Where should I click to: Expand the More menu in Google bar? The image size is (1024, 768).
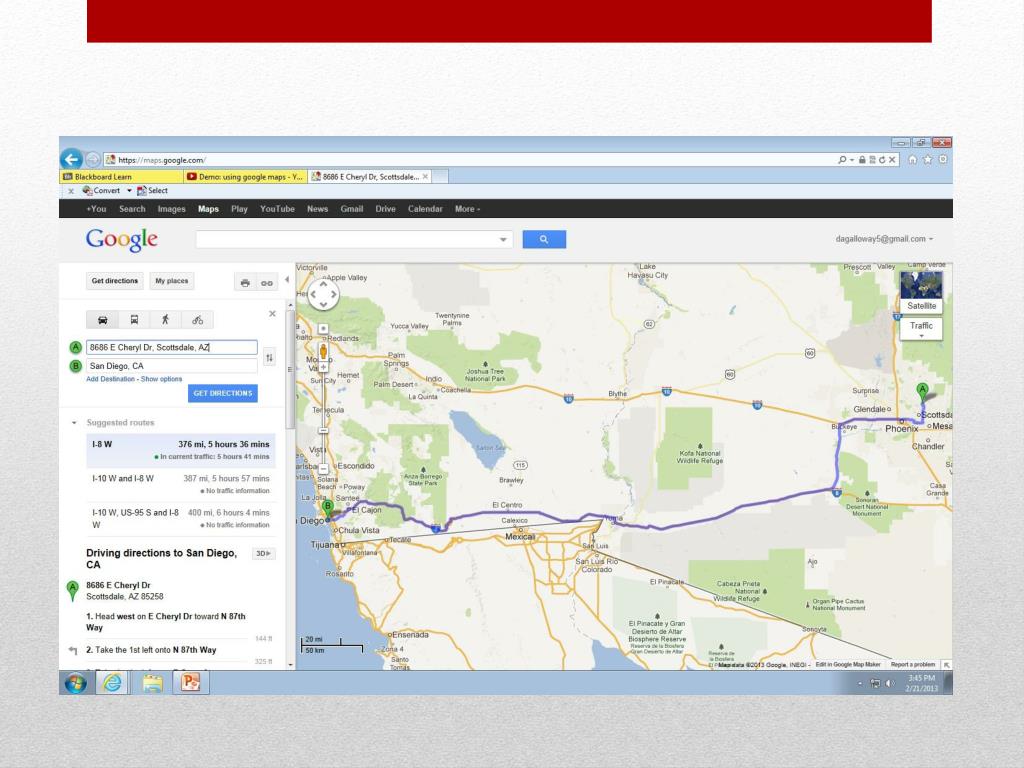click(x=468, y=209)
